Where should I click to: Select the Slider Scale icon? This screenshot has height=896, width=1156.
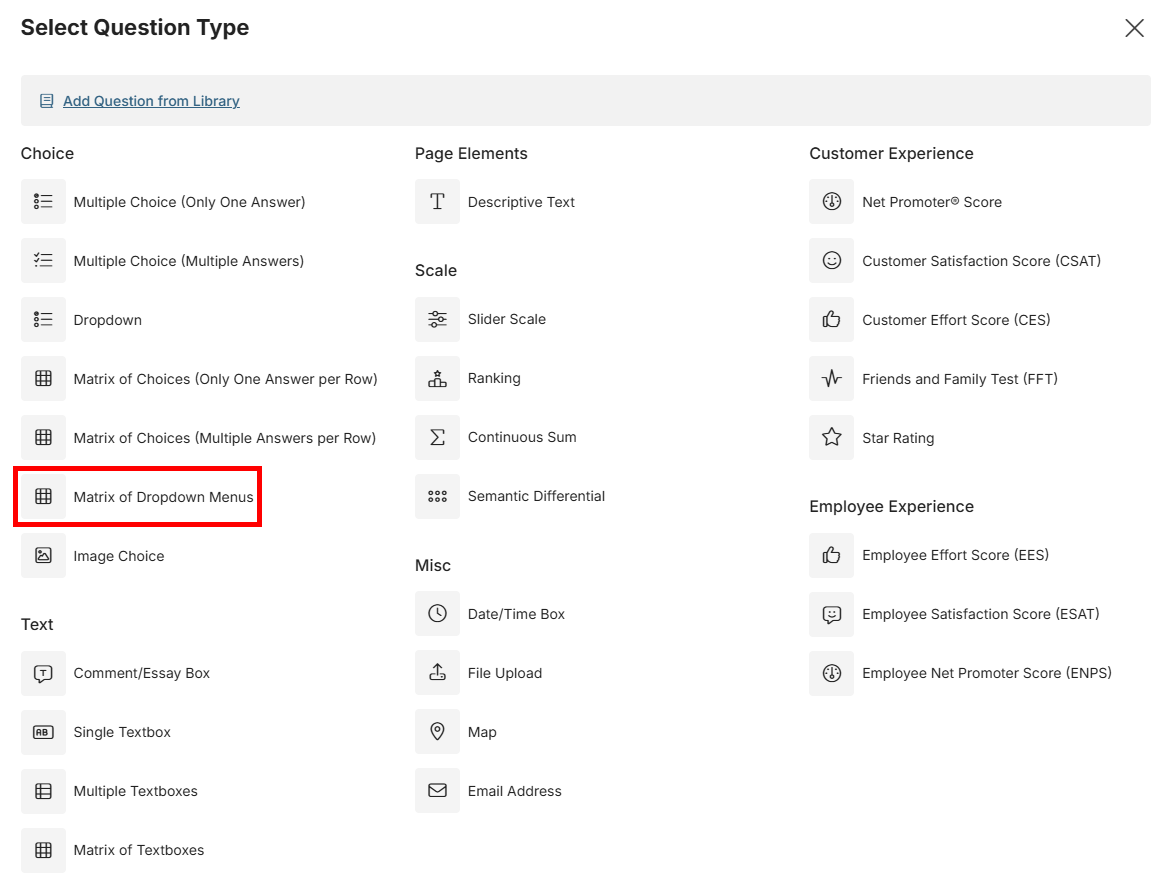[437, 319]
